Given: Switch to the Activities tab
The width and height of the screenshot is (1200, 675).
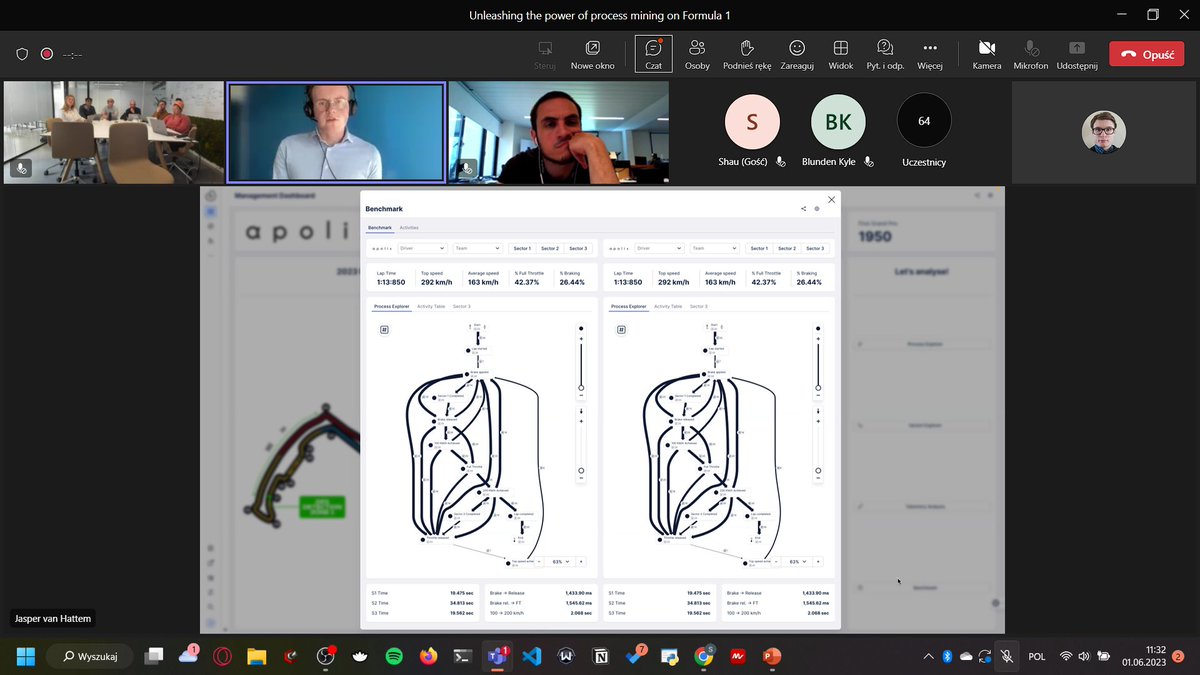Looking at the screenshot, I should (409, 228).
